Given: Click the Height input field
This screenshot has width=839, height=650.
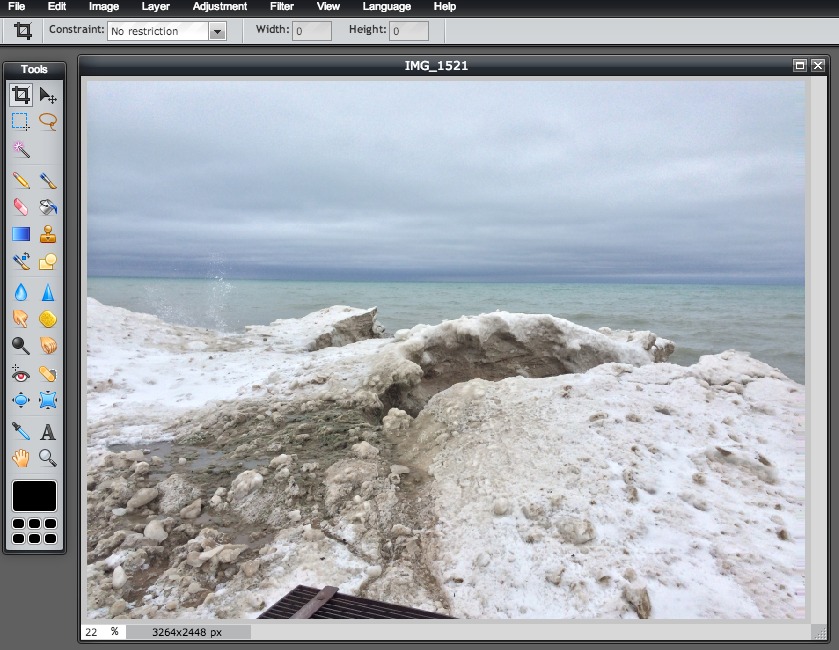Looking at the screenshot, I should click(x=409, y=31).
